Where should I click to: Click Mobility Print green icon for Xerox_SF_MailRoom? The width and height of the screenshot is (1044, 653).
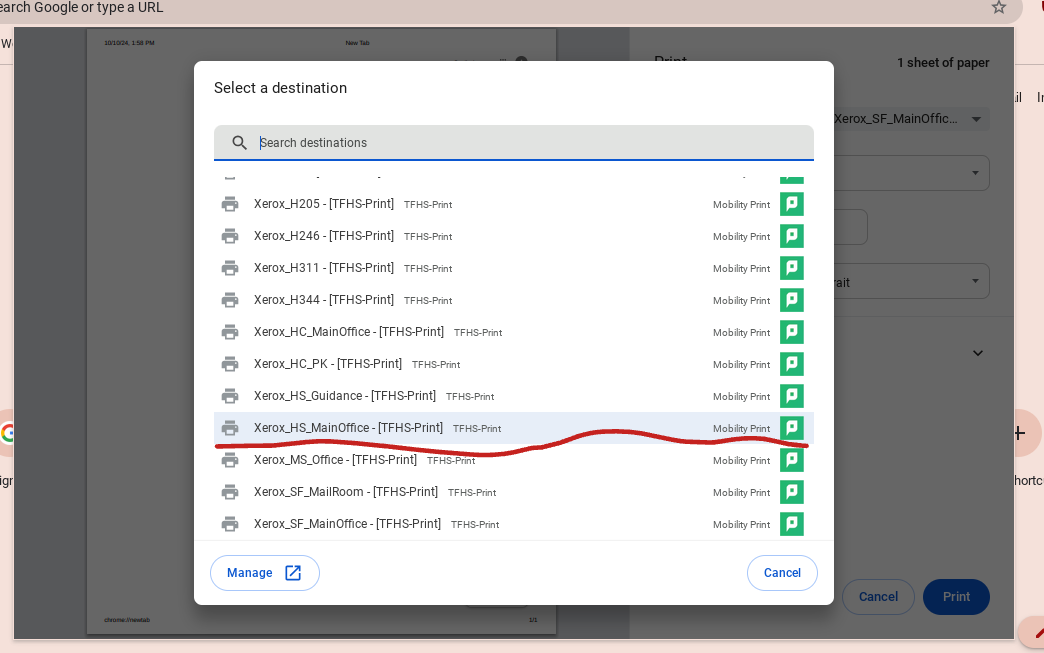[x=792, y=491]
